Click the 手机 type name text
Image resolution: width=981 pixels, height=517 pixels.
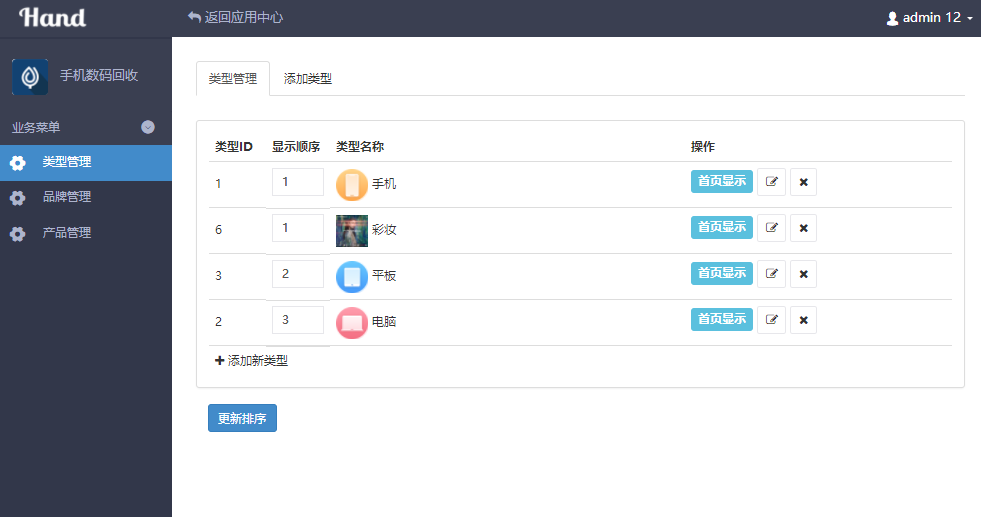coord(384,184)
